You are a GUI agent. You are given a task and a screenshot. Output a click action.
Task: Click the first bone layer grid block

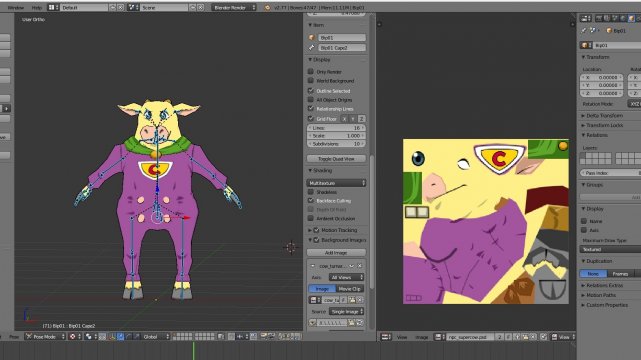(182, 337)
